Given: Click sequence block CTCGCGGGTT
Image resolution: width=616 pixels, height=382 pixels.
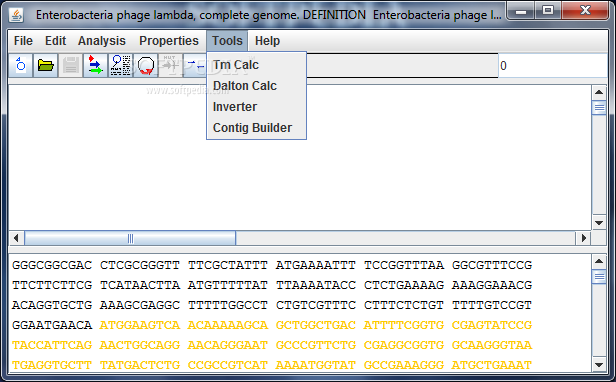Looking at the screenshot, I should 140,265.
